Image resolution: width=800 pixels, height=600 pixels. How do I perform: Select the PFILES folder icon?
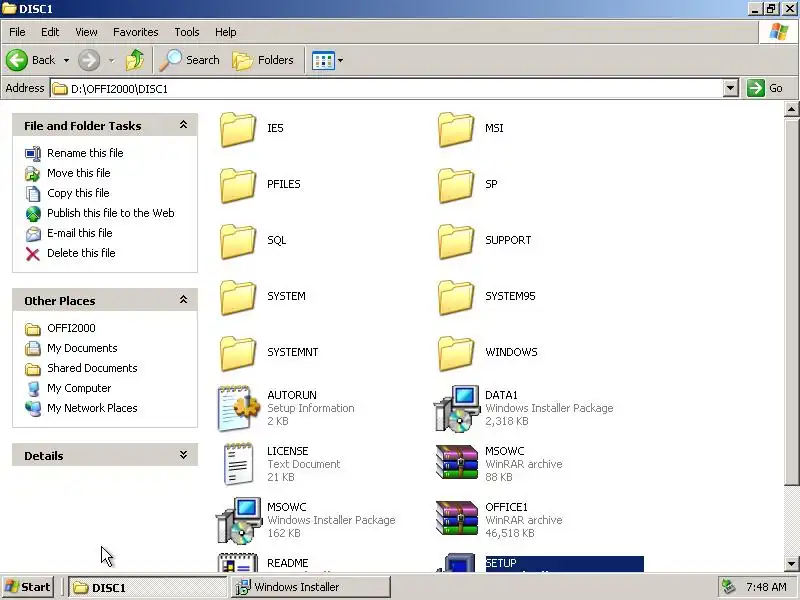[x=238, y=185]
